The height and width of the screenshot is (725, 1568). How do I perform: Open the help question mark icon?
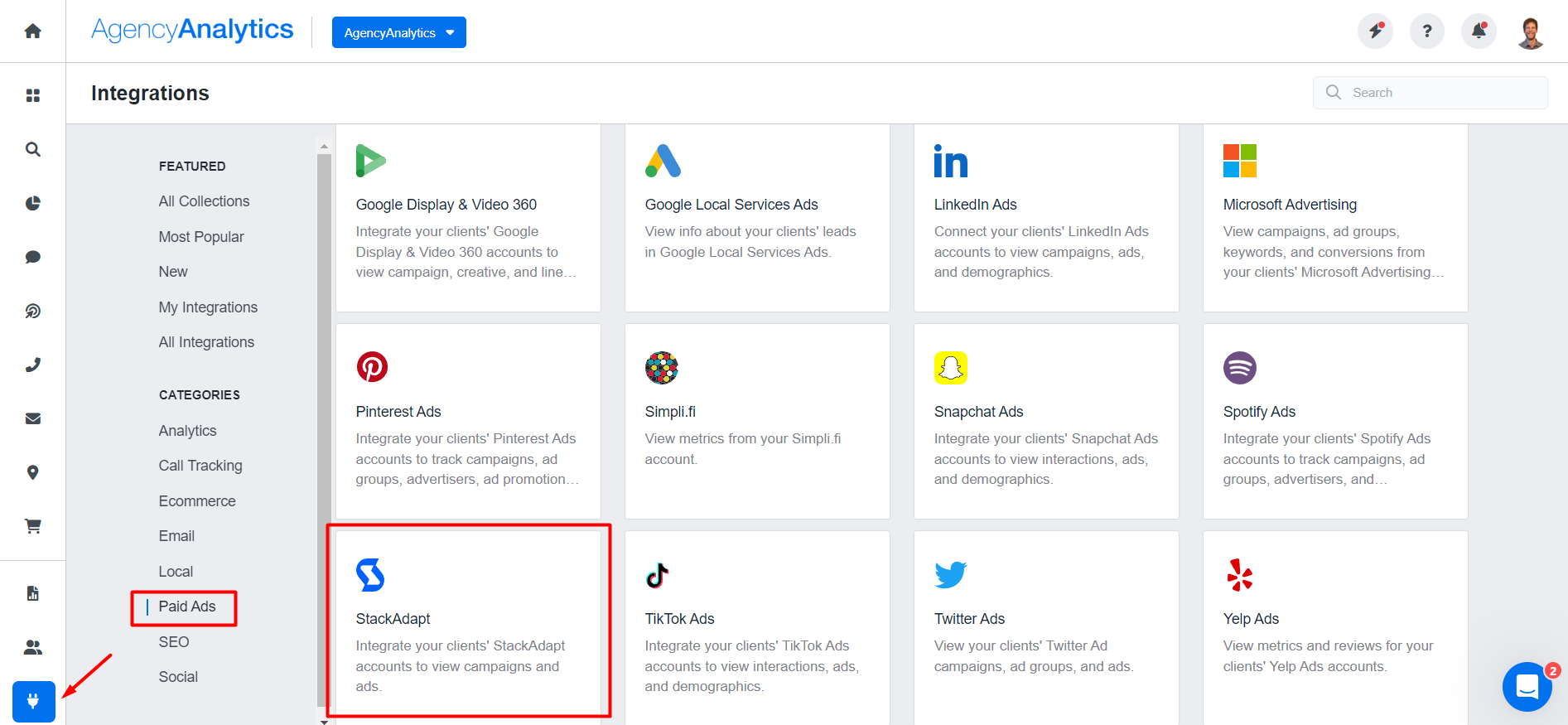[x=1427, y=31]
